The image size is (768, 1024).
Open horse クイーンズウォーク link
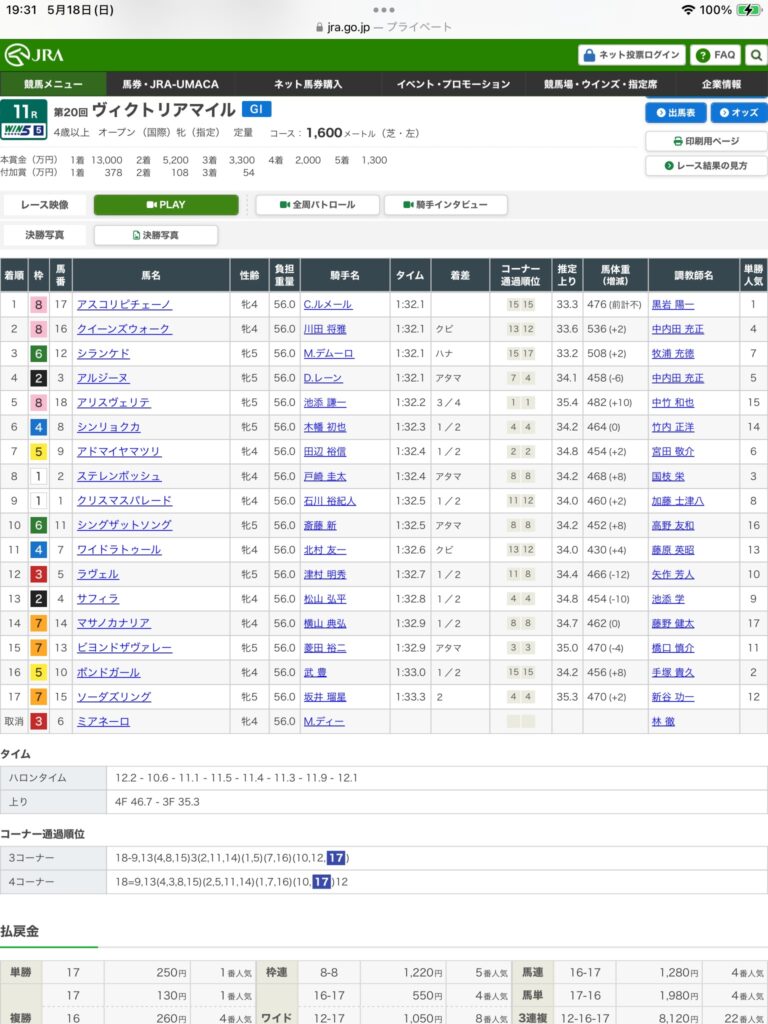[x=124, y=329]
